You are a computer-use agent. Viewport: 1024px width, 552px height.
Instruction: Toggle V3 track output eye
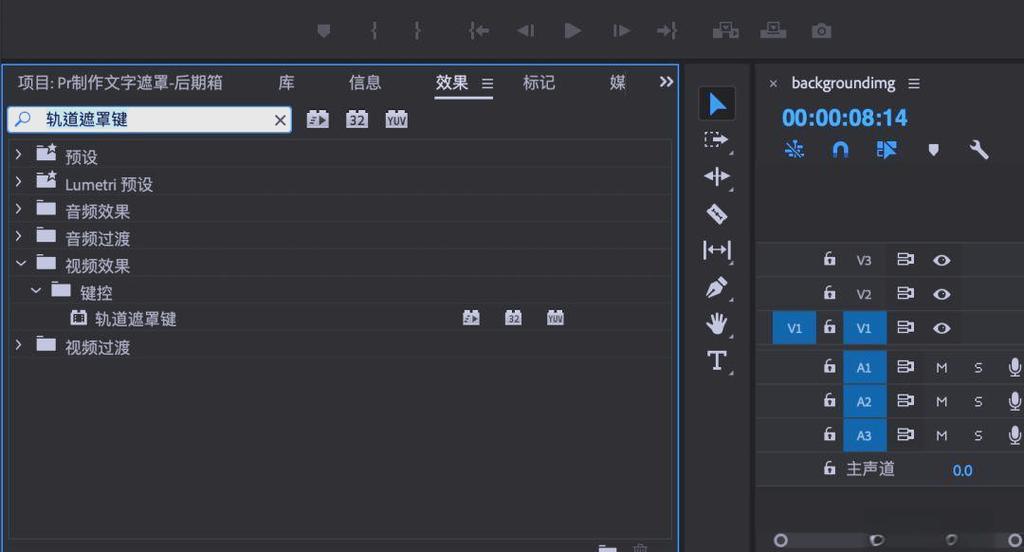point(941,260)
